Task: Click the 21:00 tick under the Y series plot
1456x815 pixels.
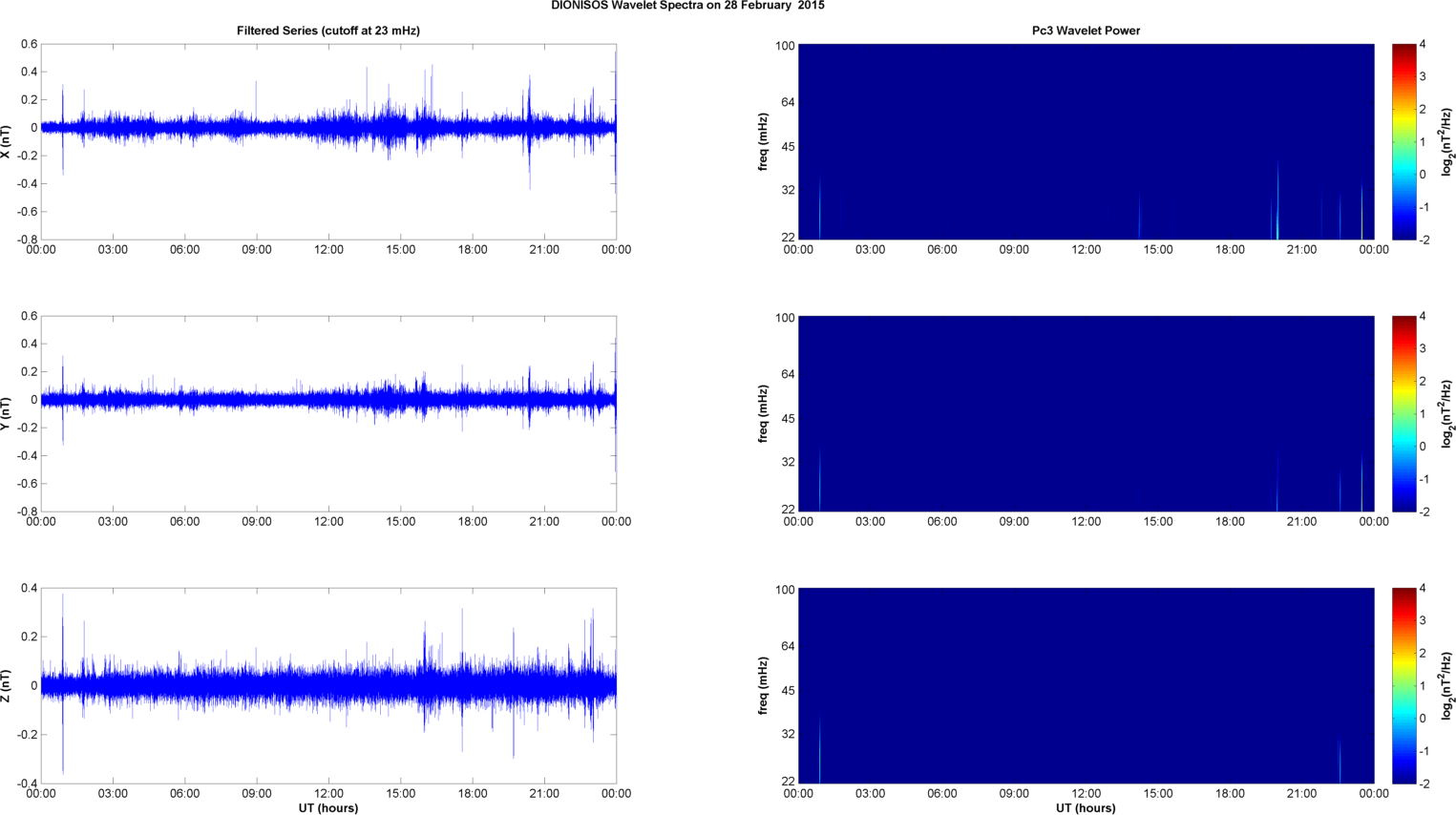Action: tap(544, 522)
